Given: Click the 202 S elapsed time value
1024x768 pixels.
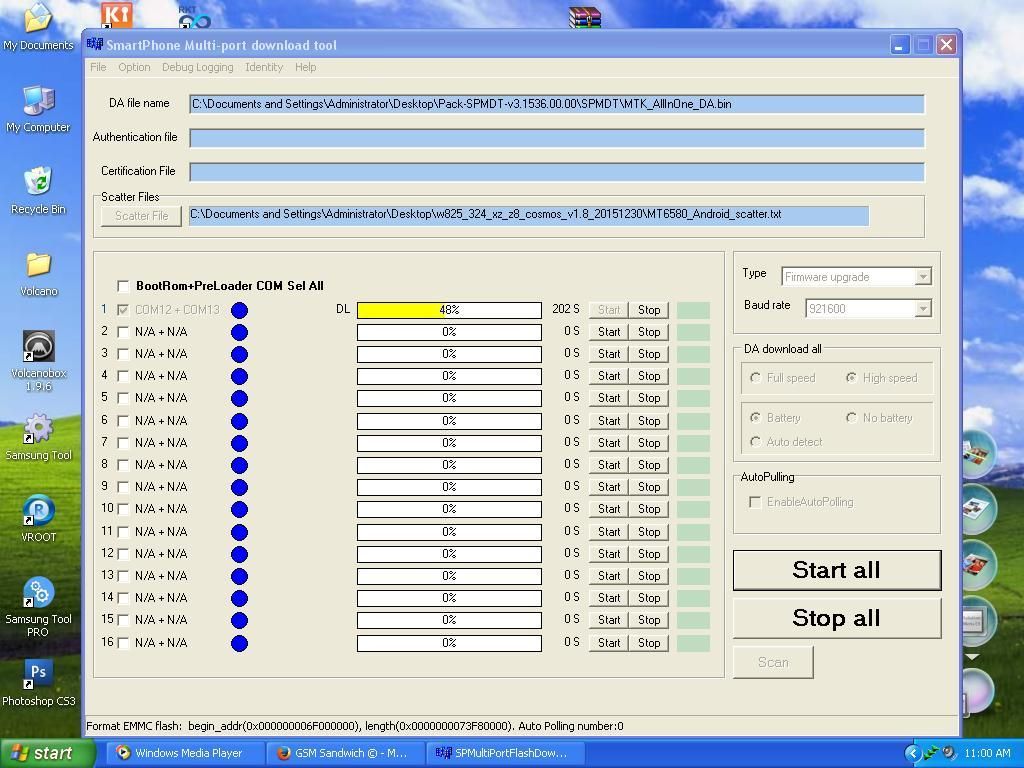Looking at the screenshot, I should click(566, 309).
